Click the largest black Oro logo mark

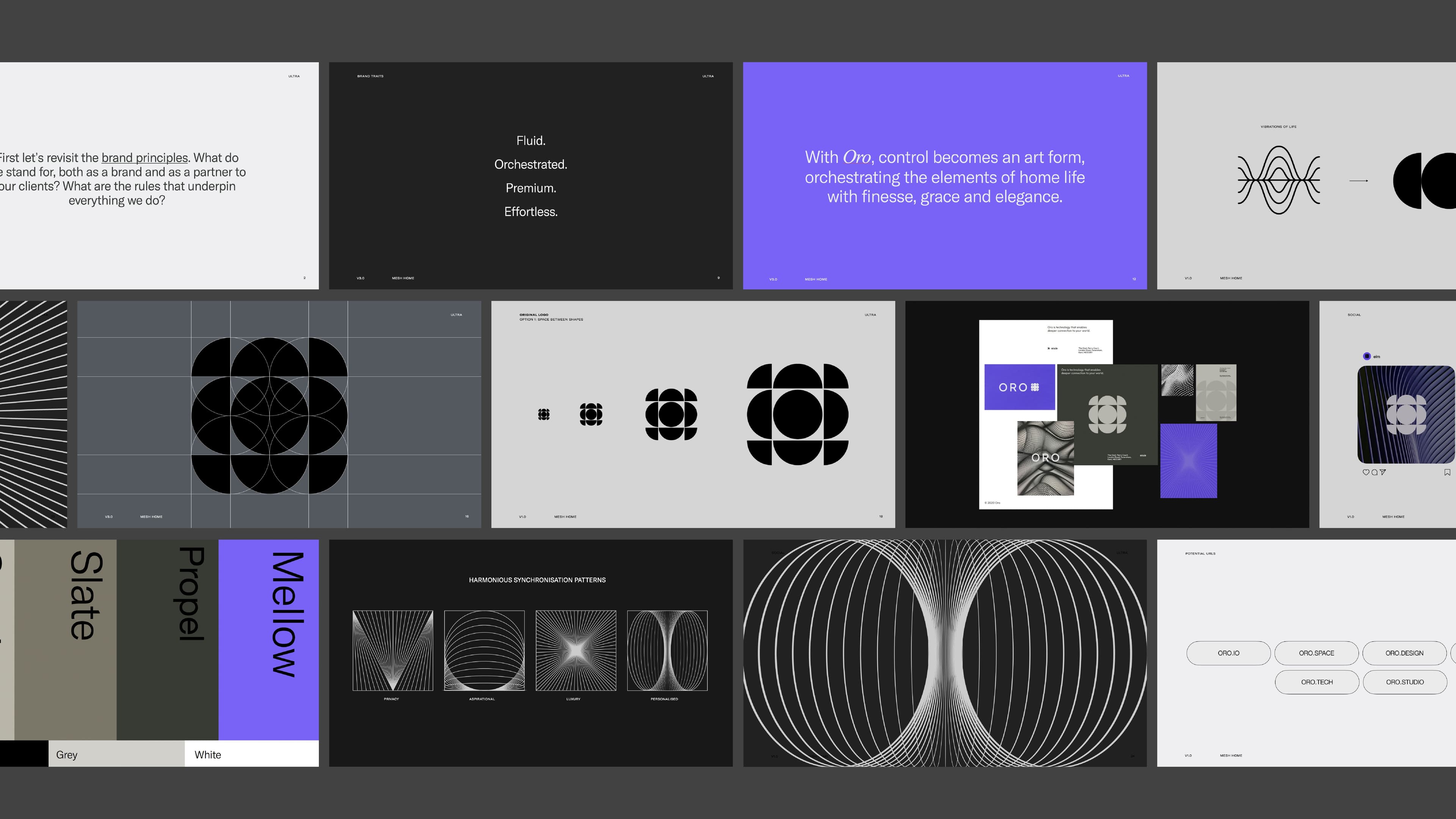pyautogui.click(x=797, y=414)
